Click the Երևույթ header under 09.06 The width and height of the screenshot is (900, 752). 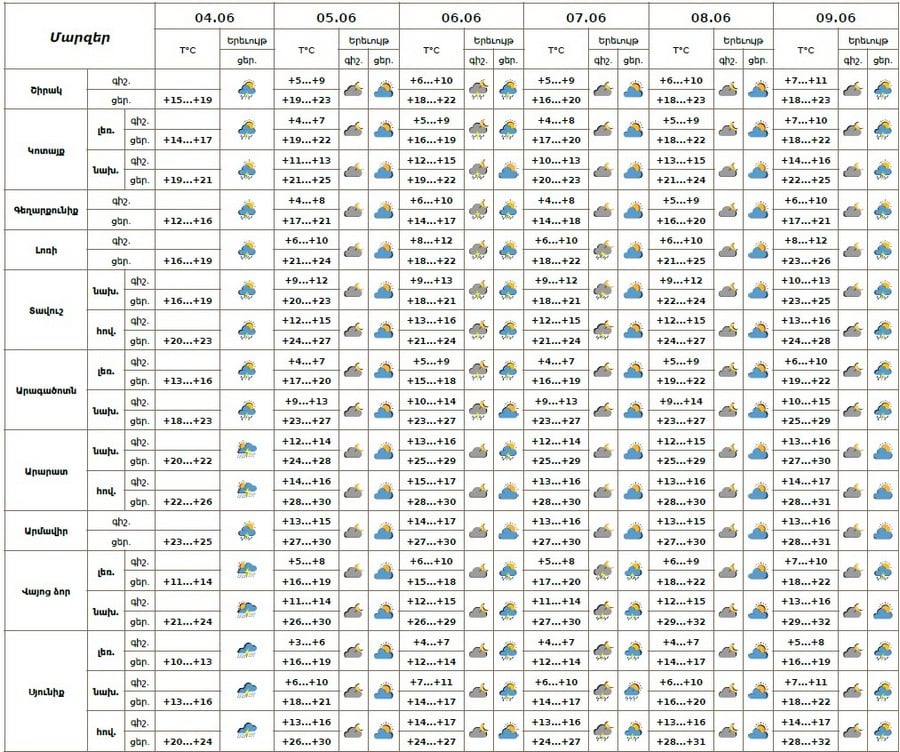(867, 41)
